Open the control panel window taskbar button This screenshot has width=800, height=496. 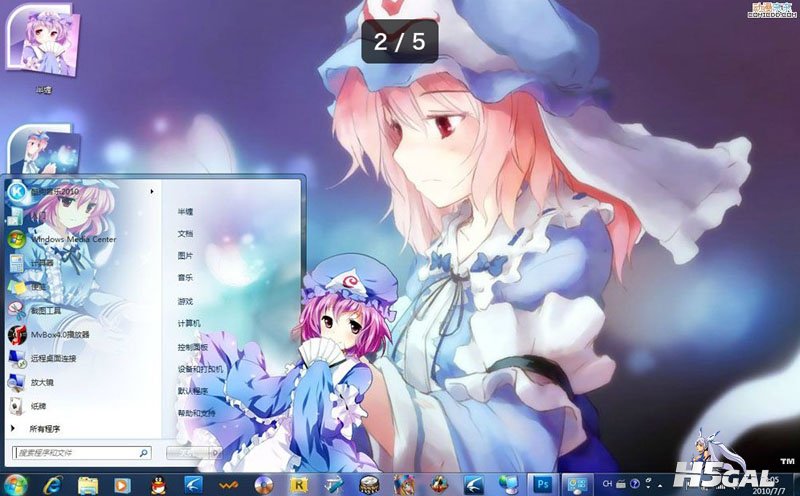tap(578, 484)
